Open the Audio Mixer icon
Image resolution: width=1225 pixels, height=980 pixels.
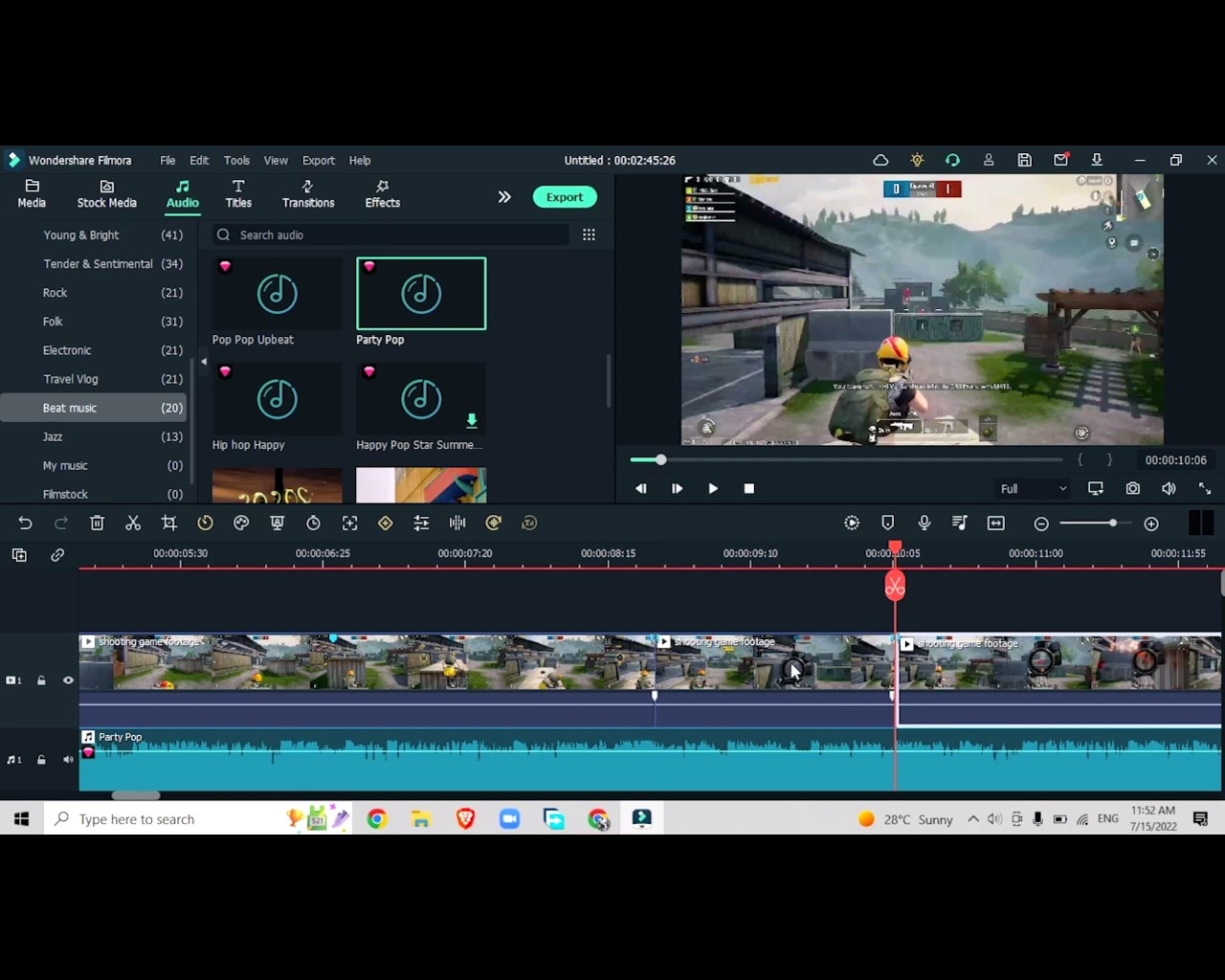pos(960,523)
